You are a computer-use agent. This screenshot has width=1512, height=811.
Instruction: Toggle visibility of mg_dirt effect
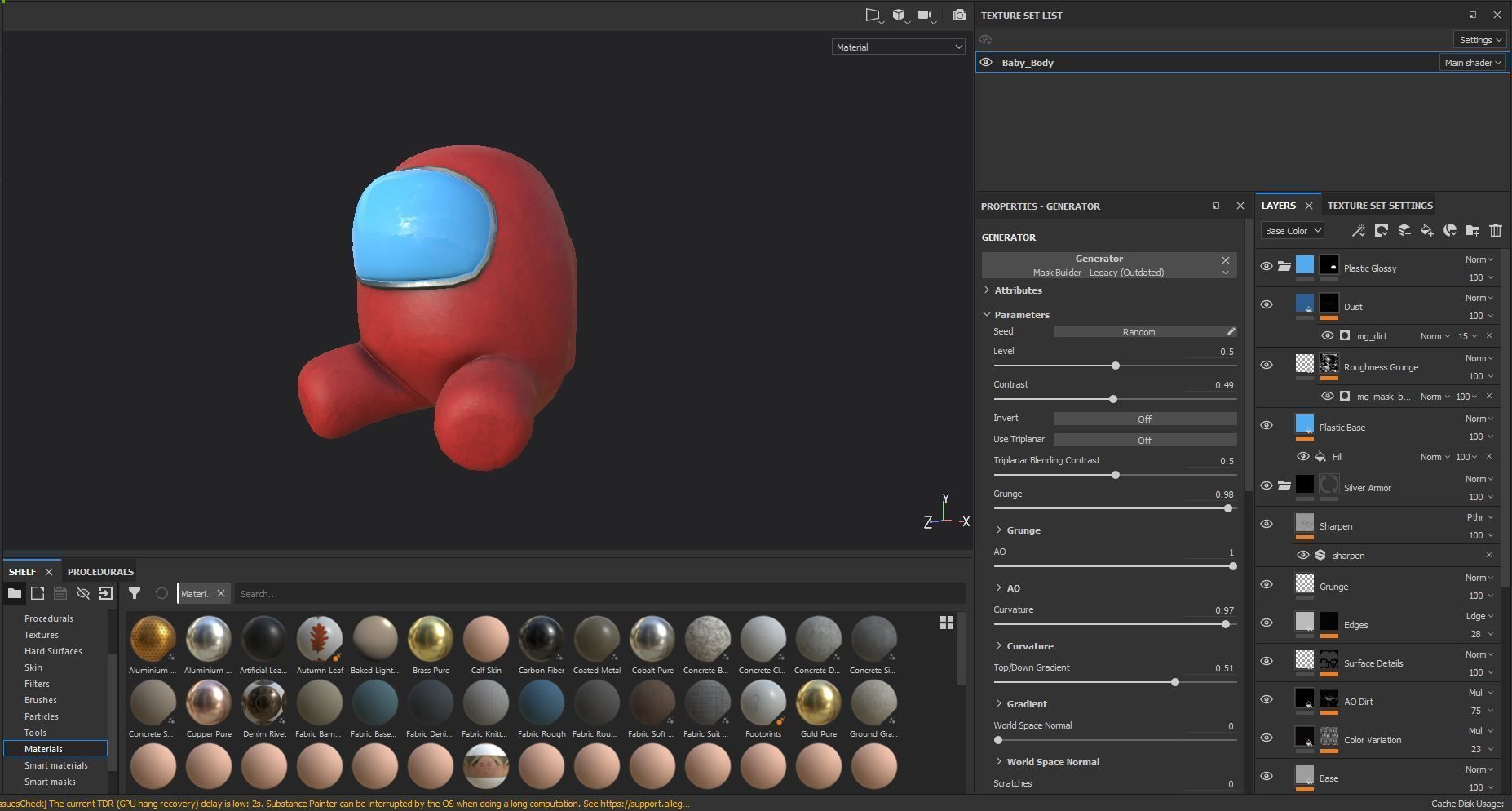(x=1327, y=335)
